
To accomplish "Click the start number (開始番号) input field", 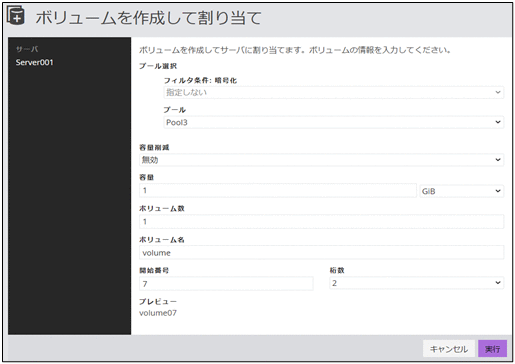I will 226,284.
